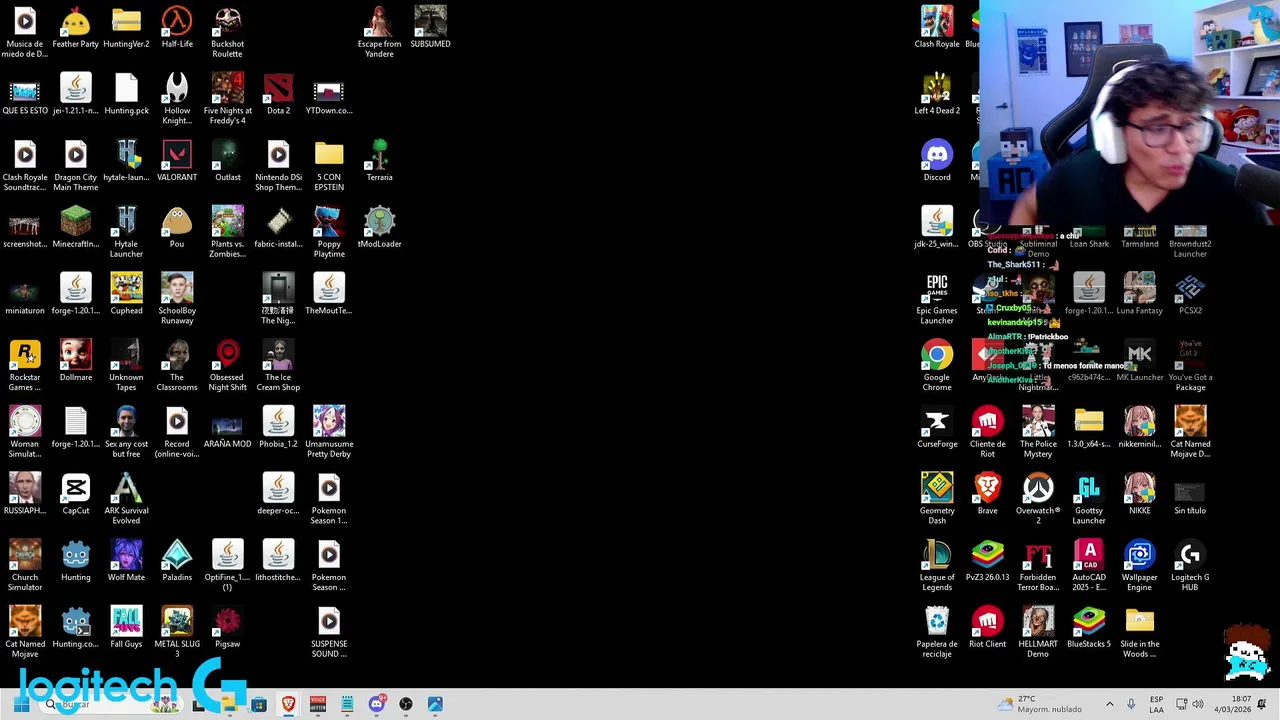This screenshot has width=1280, height=720.
Task: Open Microsoft Store from the taskbar
Action: point(259,704)
